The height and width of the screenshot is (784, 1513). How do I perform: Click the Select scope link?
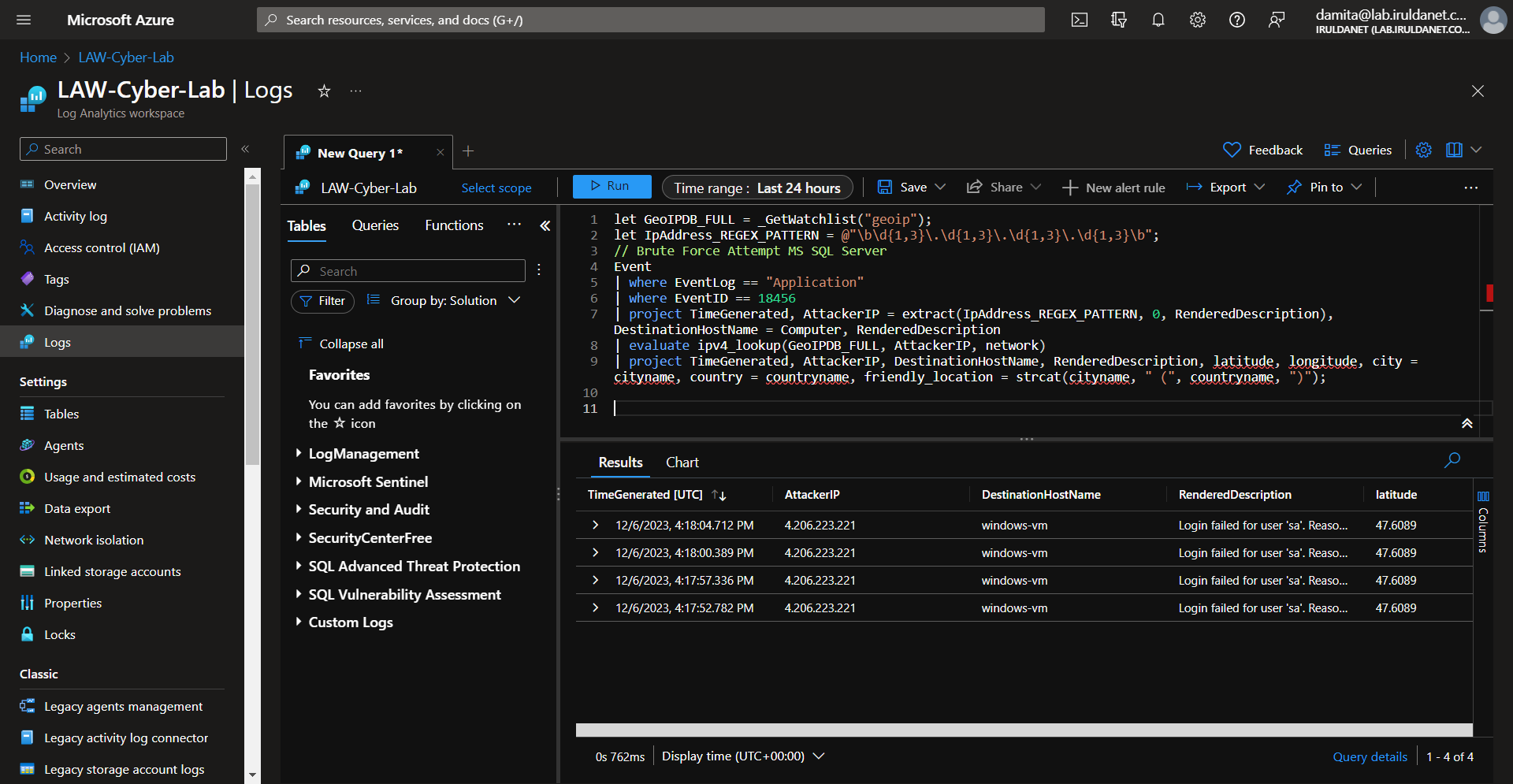pos(496,188)
